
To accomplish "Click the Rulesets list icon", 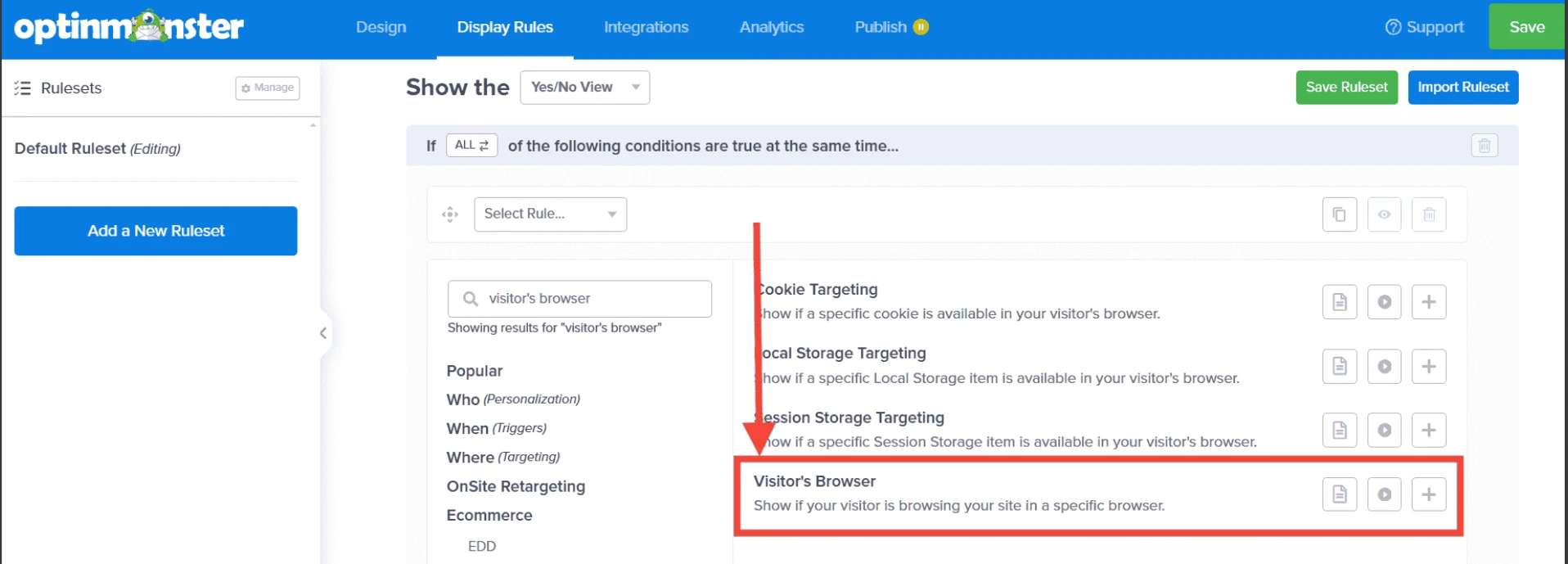I will pos(22,88).
